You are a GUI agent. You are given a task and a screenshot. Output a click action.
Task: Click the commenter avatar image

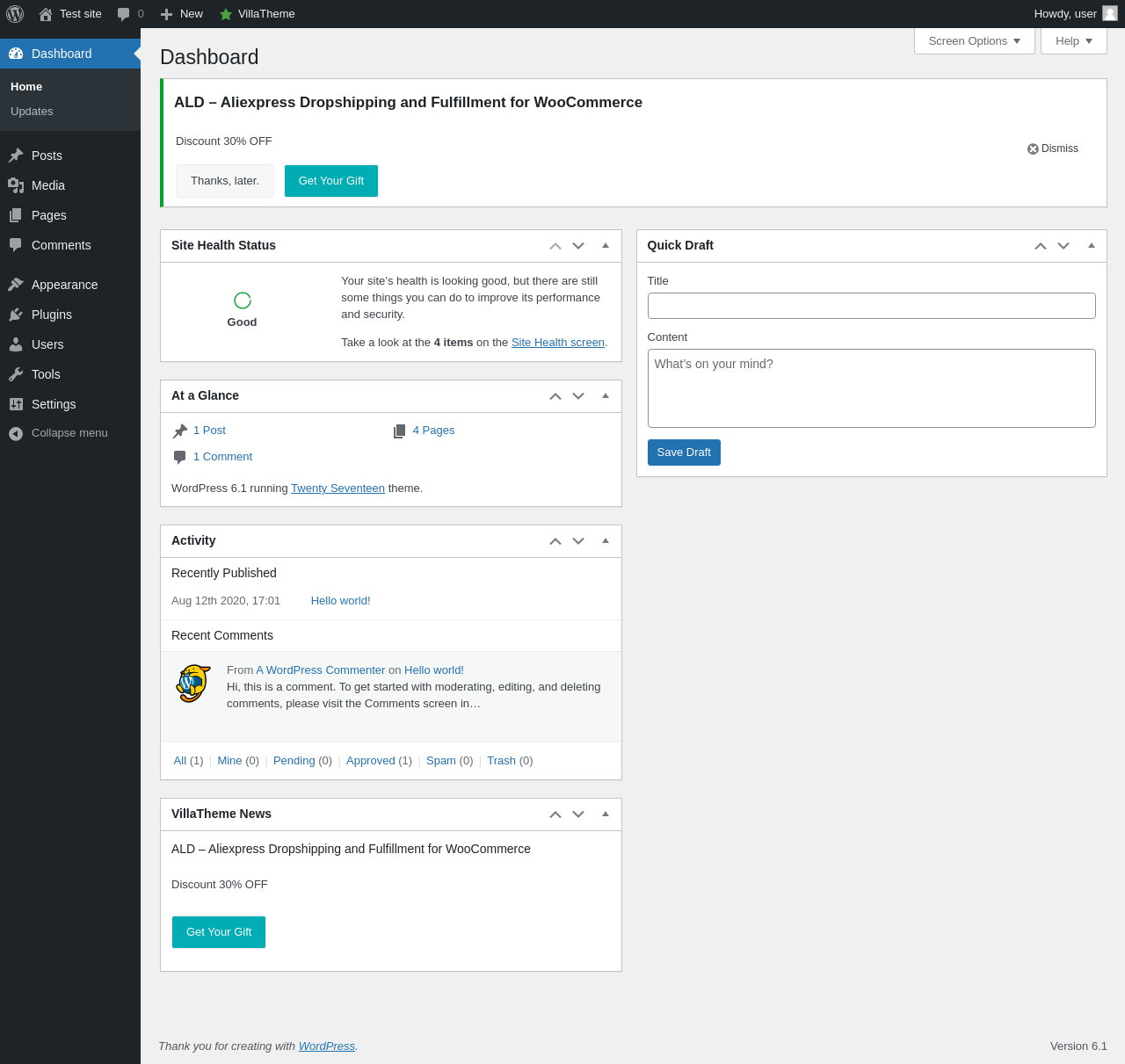193,684
